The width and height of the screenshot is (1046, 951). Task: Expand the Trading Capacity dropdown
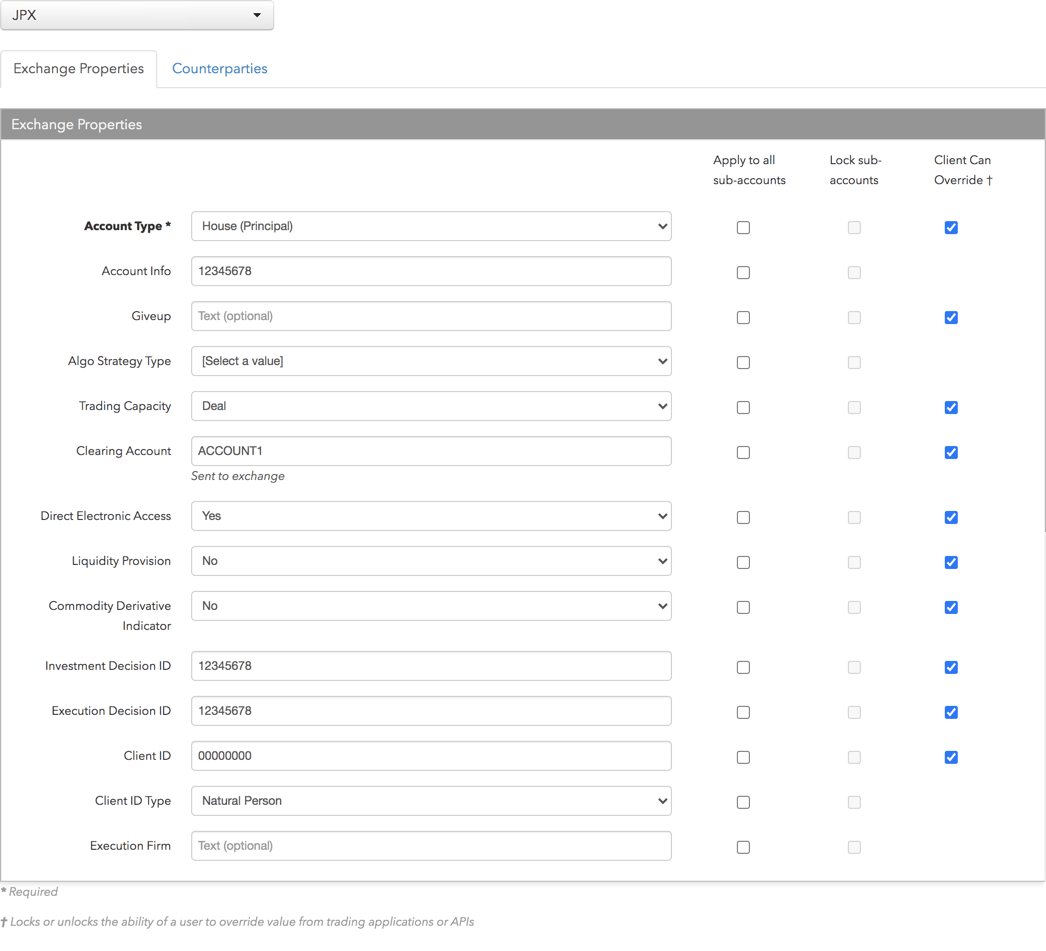[431, 406]
